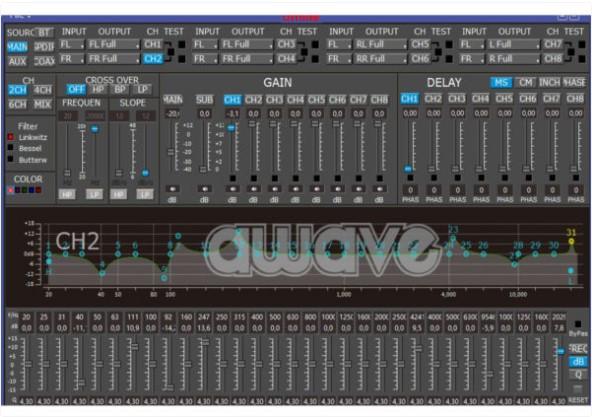This screenshot has width=592, height=417.
Task: Tick the black checkbox below the CH1 delay slider
Action: [410, 178]
